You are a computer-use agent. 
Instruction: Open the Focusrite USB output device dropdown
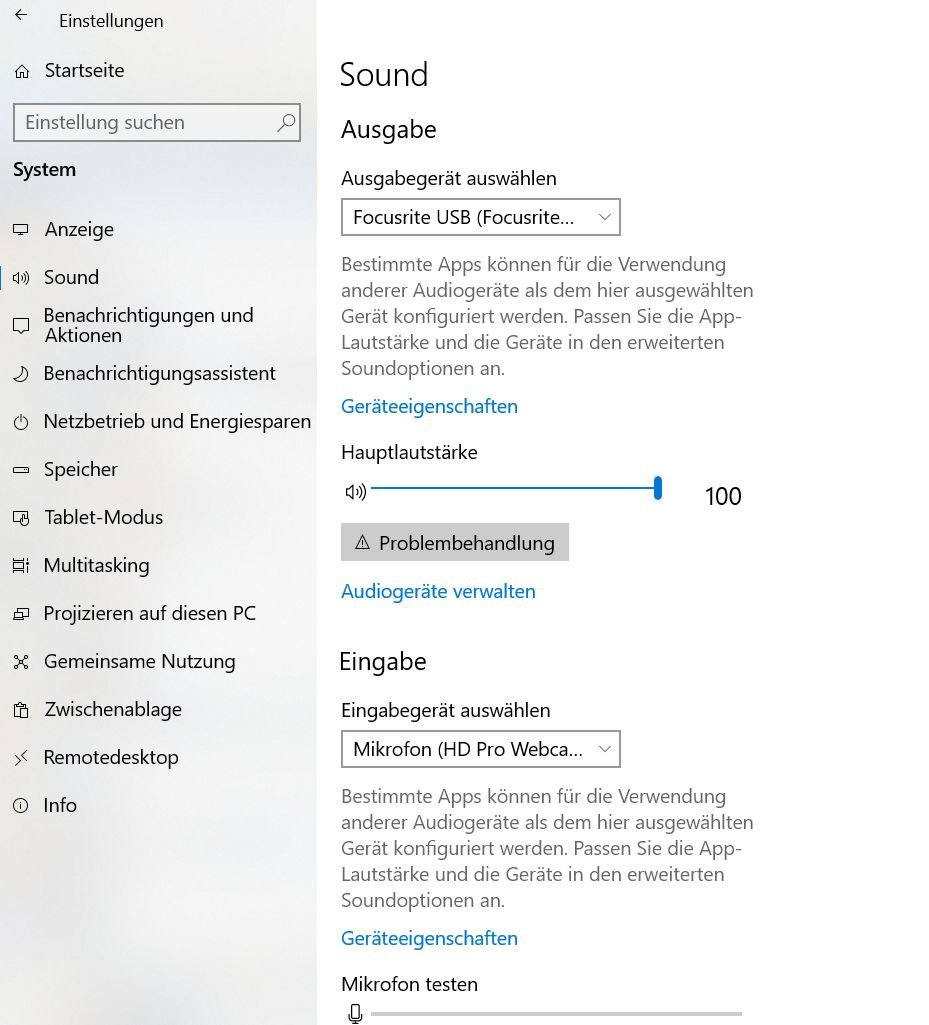click(481, 217)
